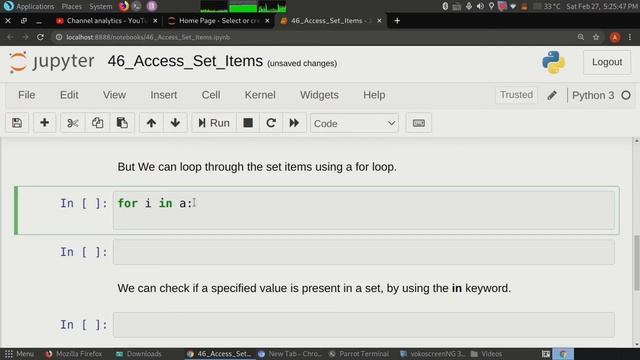Viewport: 640px width, 360px height.
Task: Open the Edit menu
Action: pos(69,95)
